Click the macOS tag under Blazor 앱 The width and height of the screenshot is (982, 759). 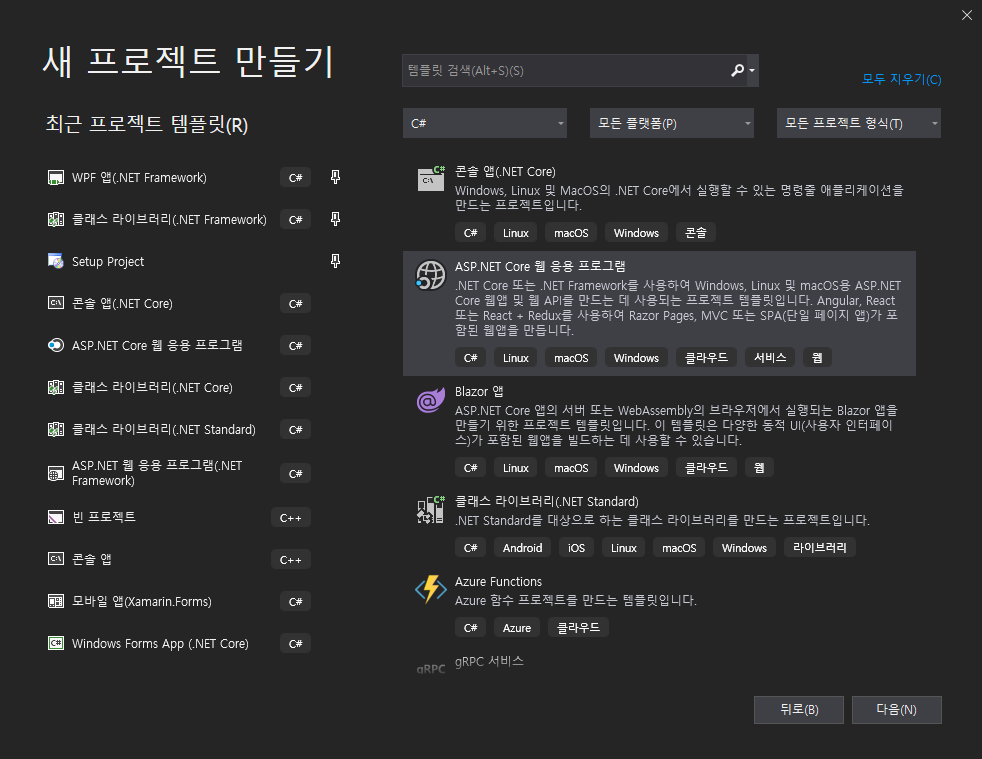coord(571,468)
